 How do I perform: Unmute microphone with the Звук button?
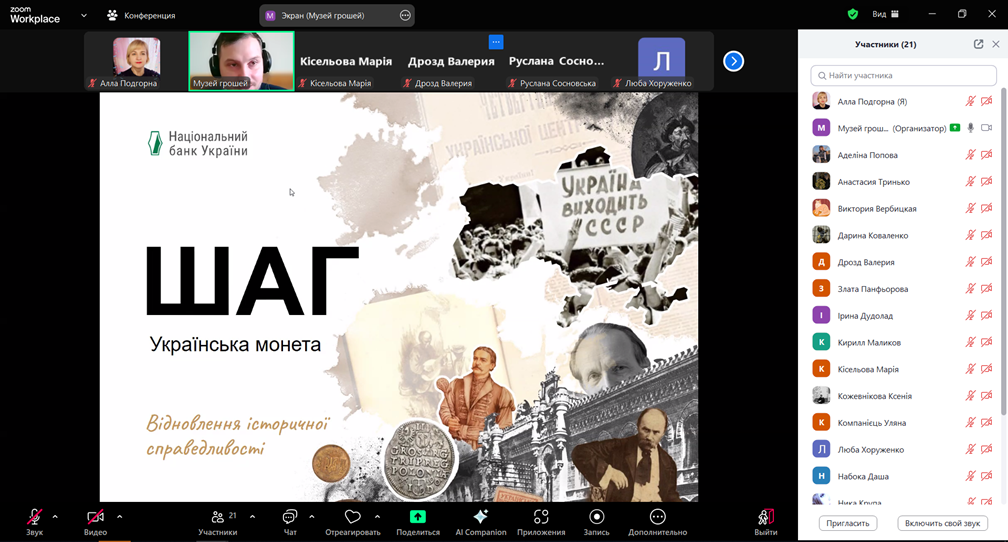point(35,522)
